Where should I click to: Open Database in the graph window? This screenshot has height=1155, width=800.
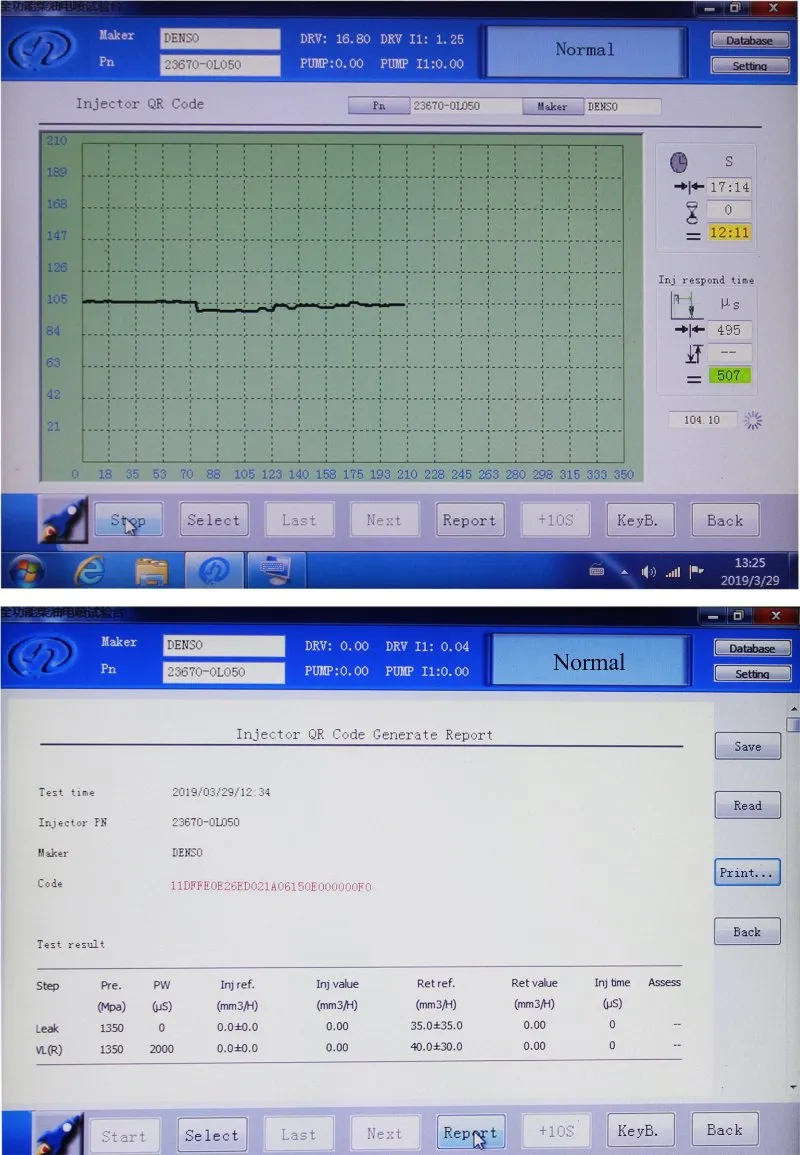tap(750, 41)
